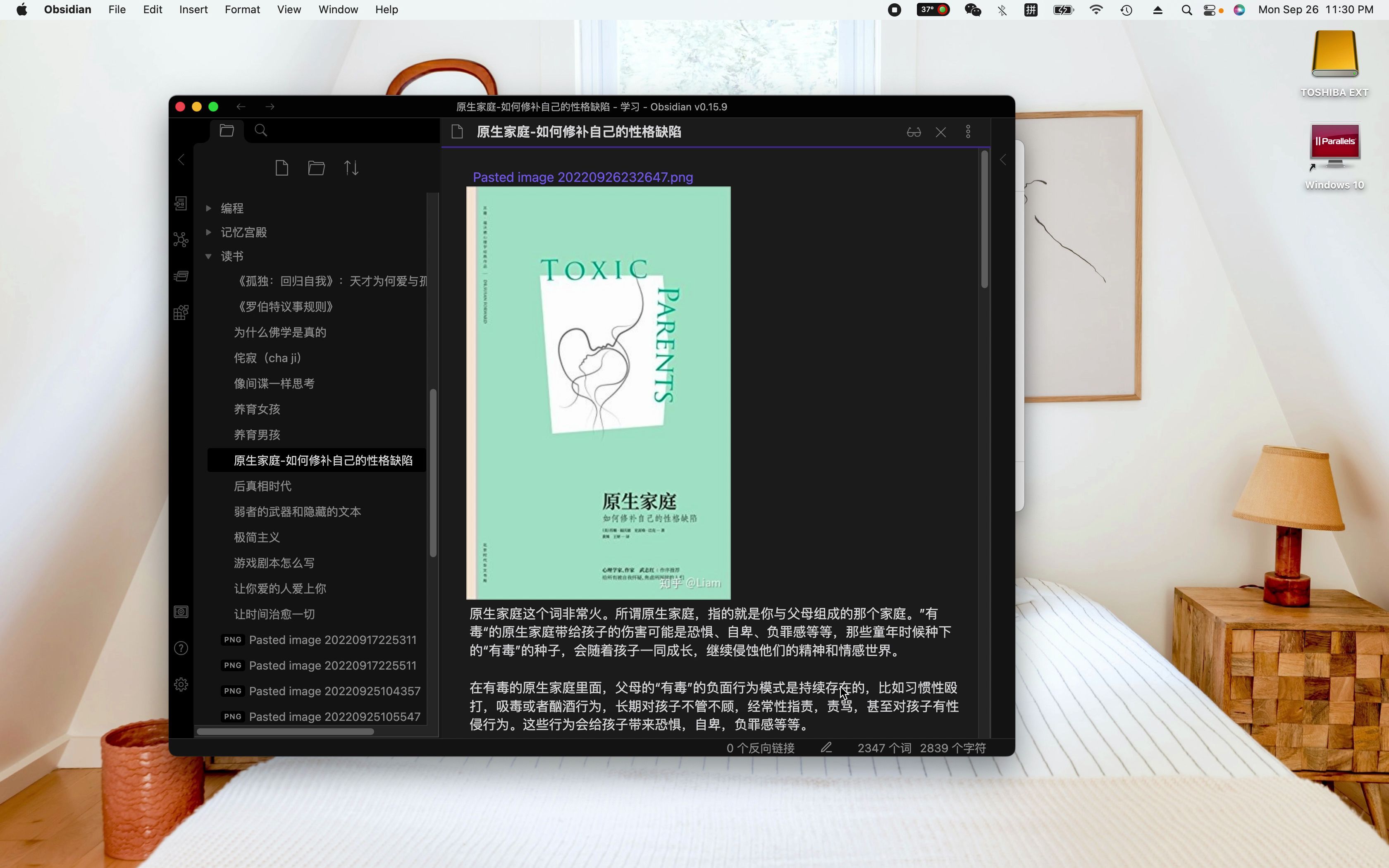Image resolution: width=1389 pixels, height=868 pixels.
Task: Open note 《罗伯特议事规则》
Action: point(285,307)
